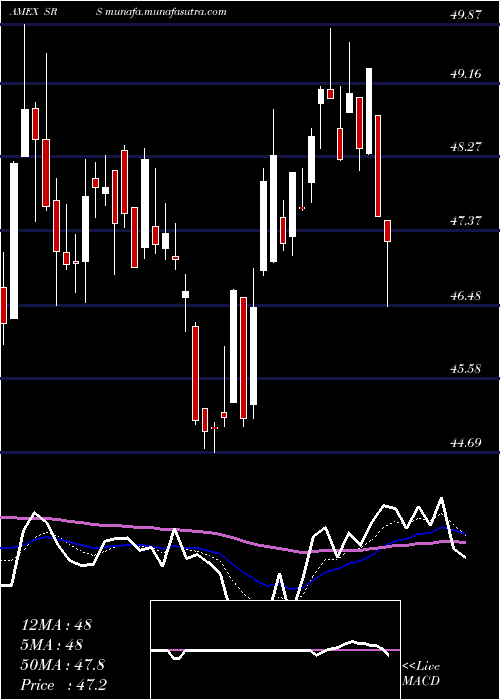Viewport: 500px width, 700px height.
Task: Click the 46.48 price level label
Action: coord(466,296)
